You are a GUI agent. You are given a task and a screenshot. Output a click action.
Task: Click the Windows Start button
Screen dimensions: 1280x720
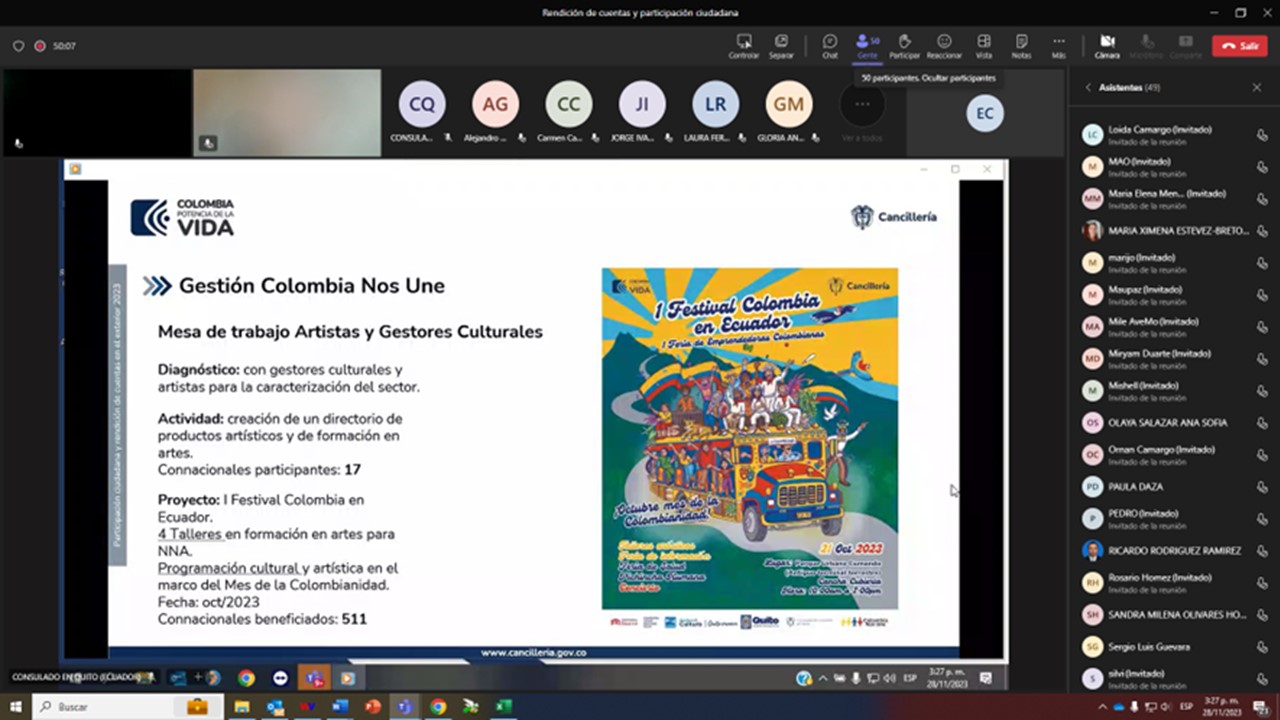(16, 706)
